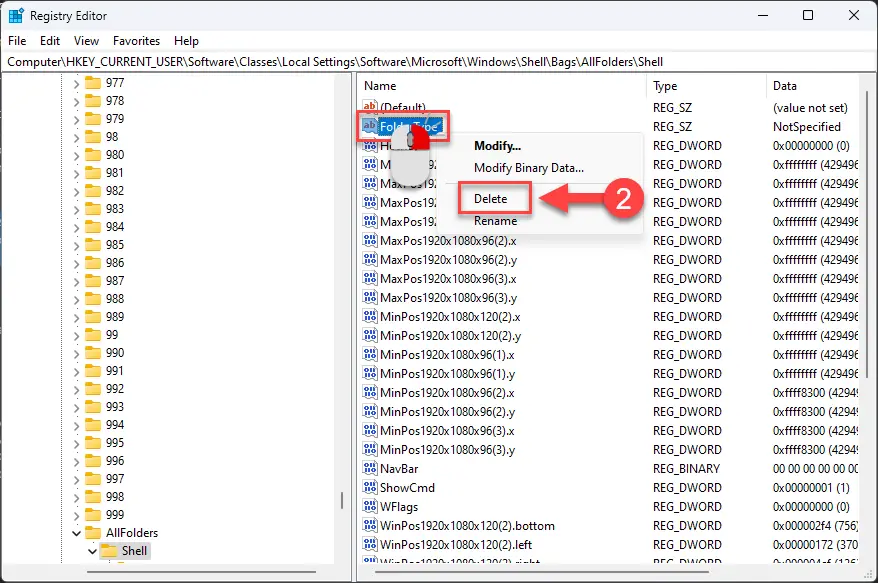This screenshot has width=878, height=583.
Task: Choose Delete in the context menu
Action: (x=491, y=199)
